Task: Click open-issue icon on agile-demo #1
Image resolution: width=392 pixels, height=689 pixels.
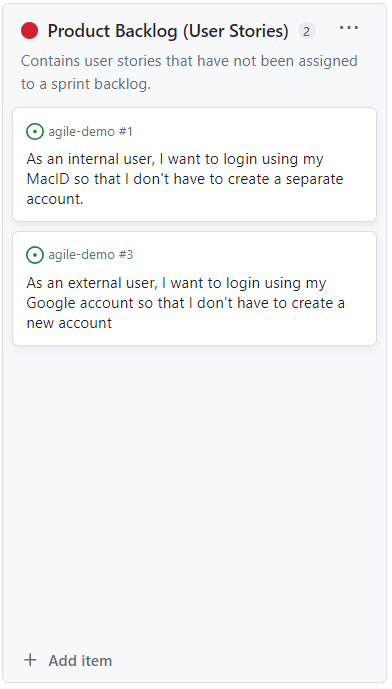Action: pyautogui.click(x=35, y=131)
